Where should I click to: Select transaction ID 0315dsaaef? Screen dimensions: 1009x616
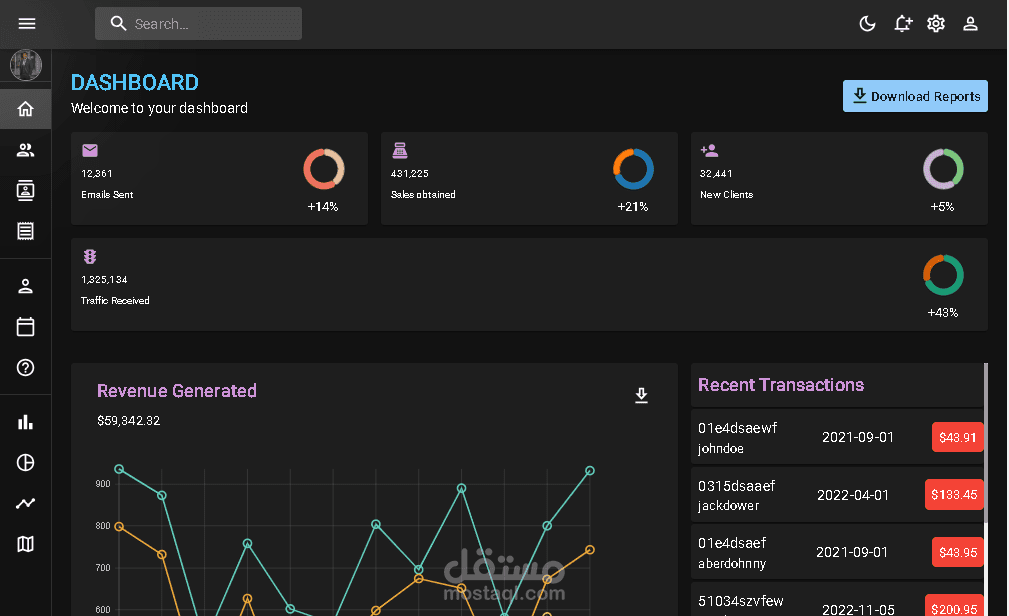click(x=736, y=486)
